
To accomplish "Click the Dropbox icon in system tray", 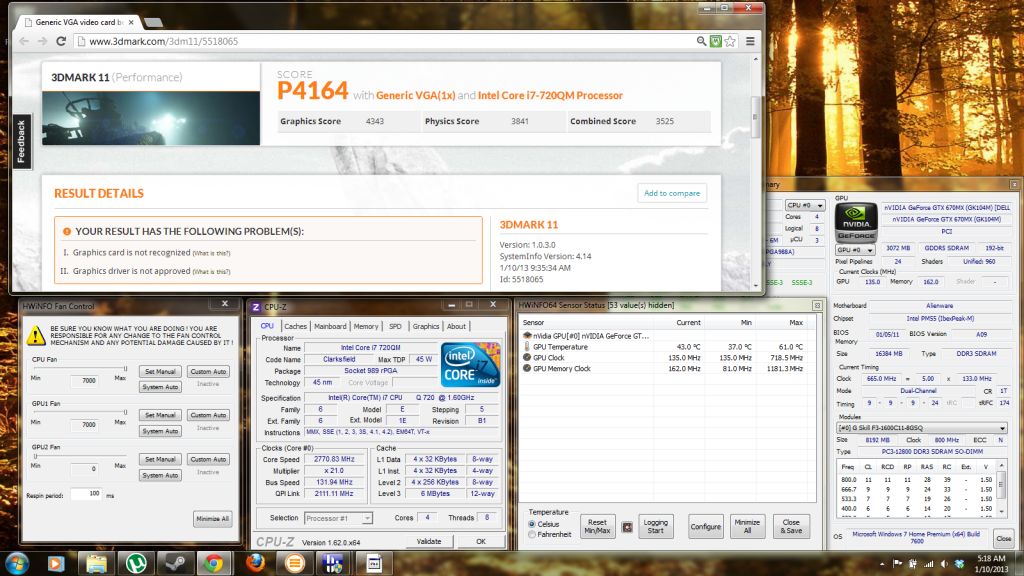I will 959,564.
